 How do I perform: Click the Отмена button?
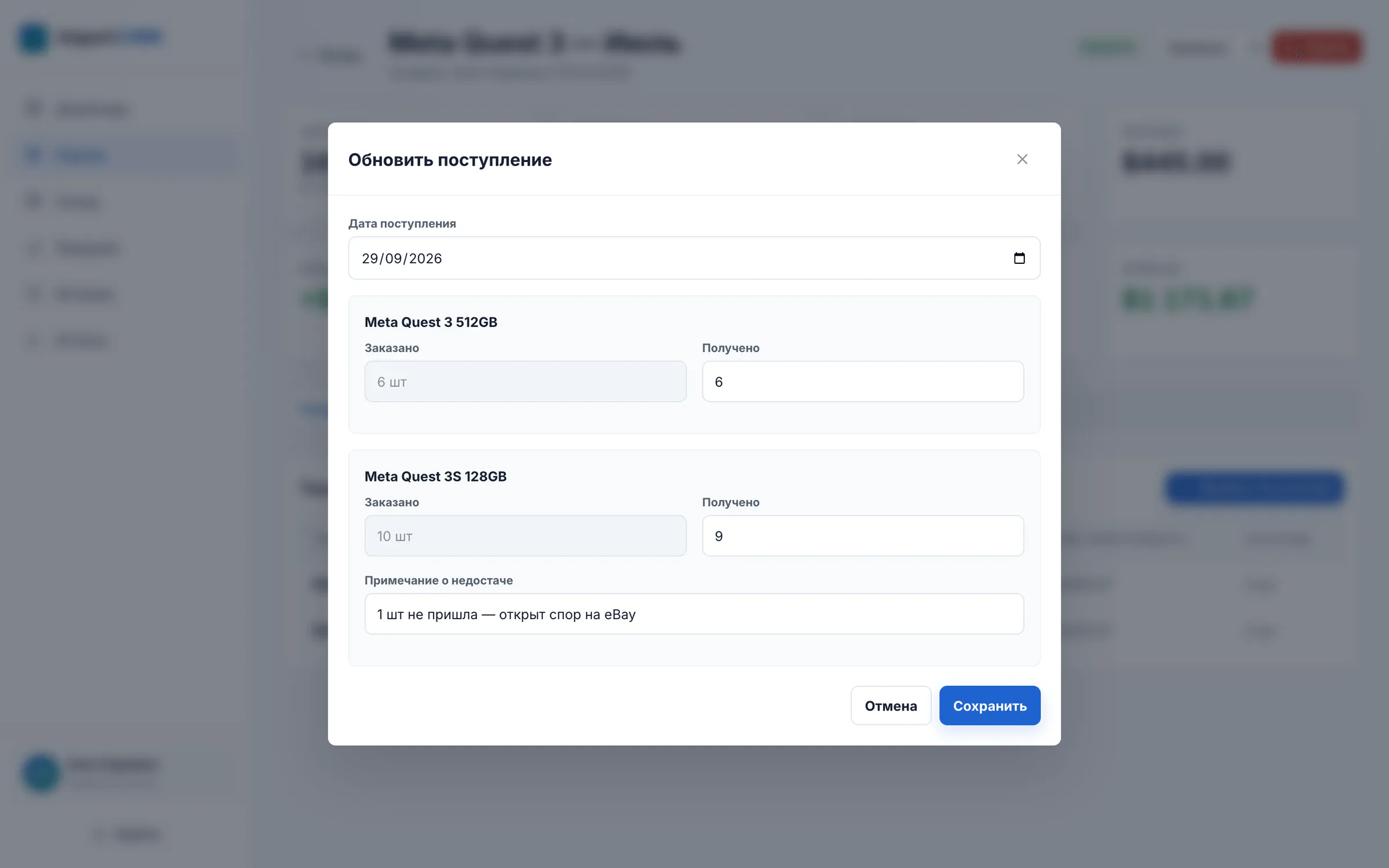[891, 705]
